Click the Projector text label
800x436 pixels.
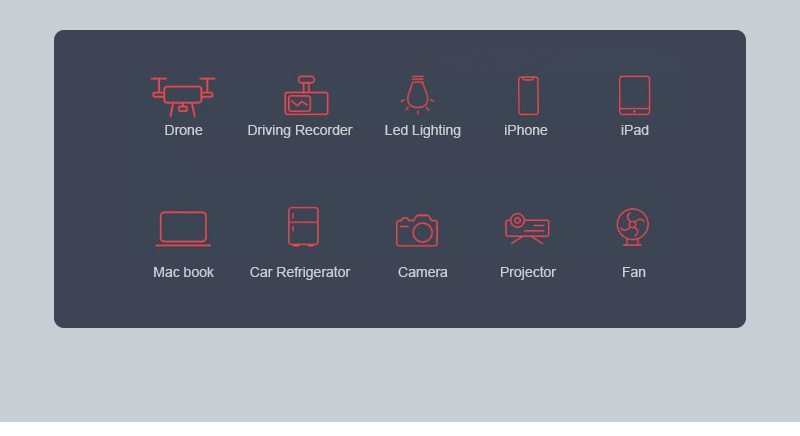[x=528, y=272]
